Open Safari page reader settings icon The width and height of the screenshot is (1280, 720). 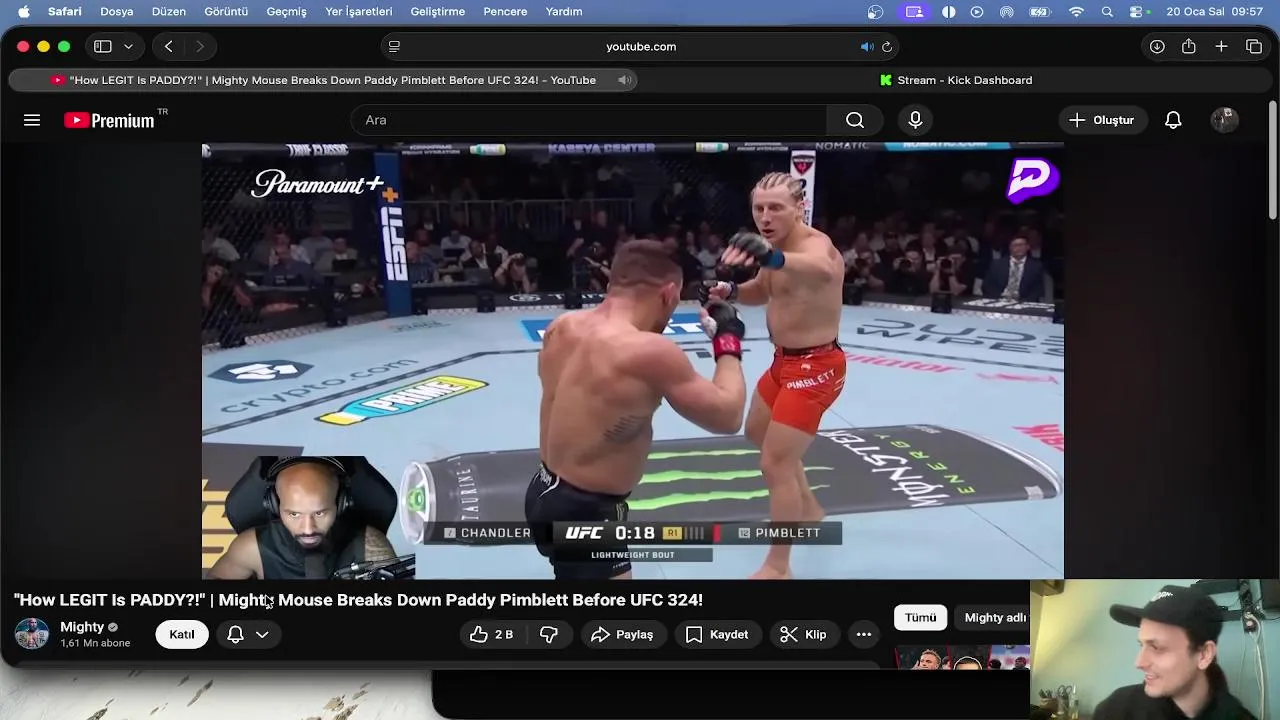point(394,47)
